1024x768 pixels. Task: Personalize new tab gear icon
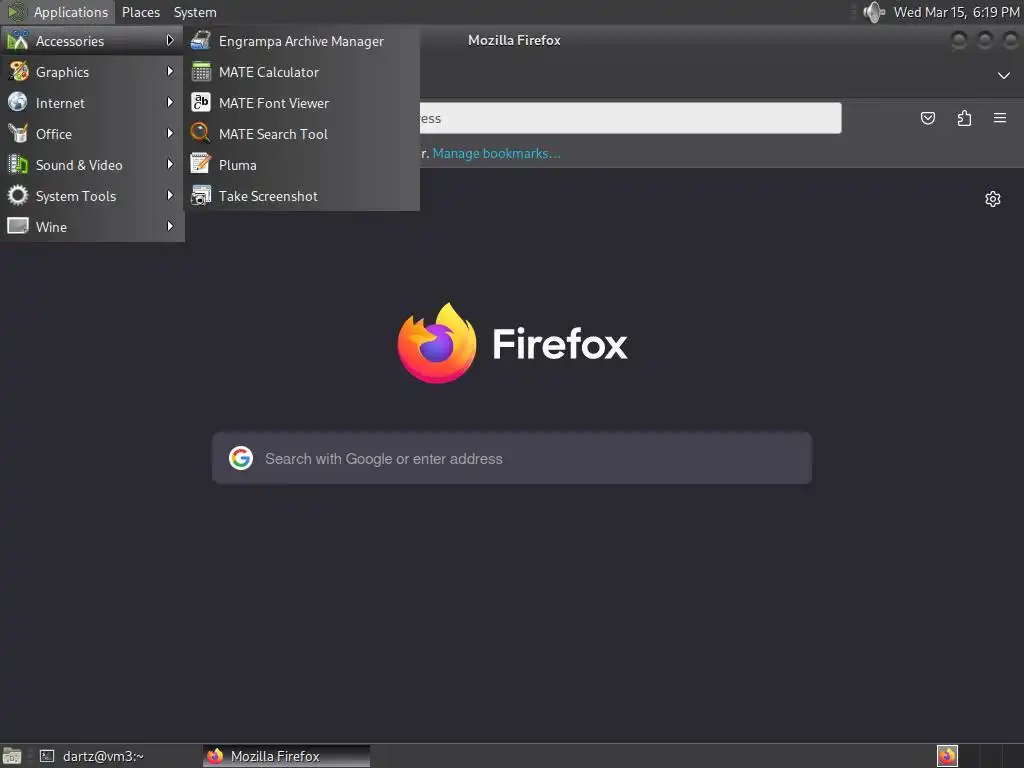(993, 199)
